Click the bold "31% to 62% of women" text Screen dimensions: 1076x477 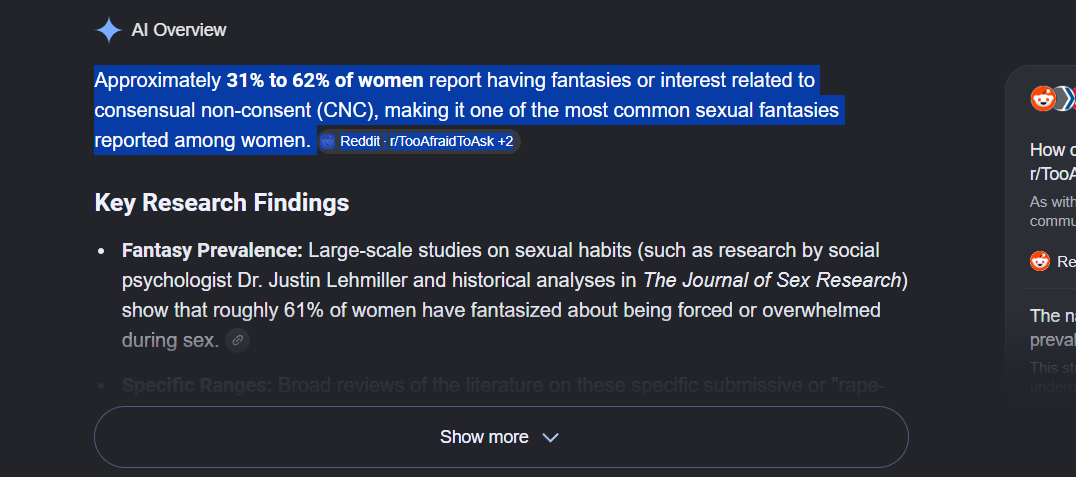click(x=325, y=81)
